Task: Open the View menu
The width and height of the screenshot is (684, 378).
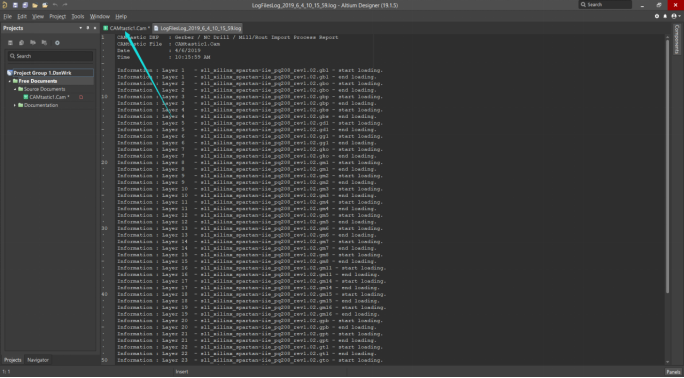Action: (x=38, y=16)
